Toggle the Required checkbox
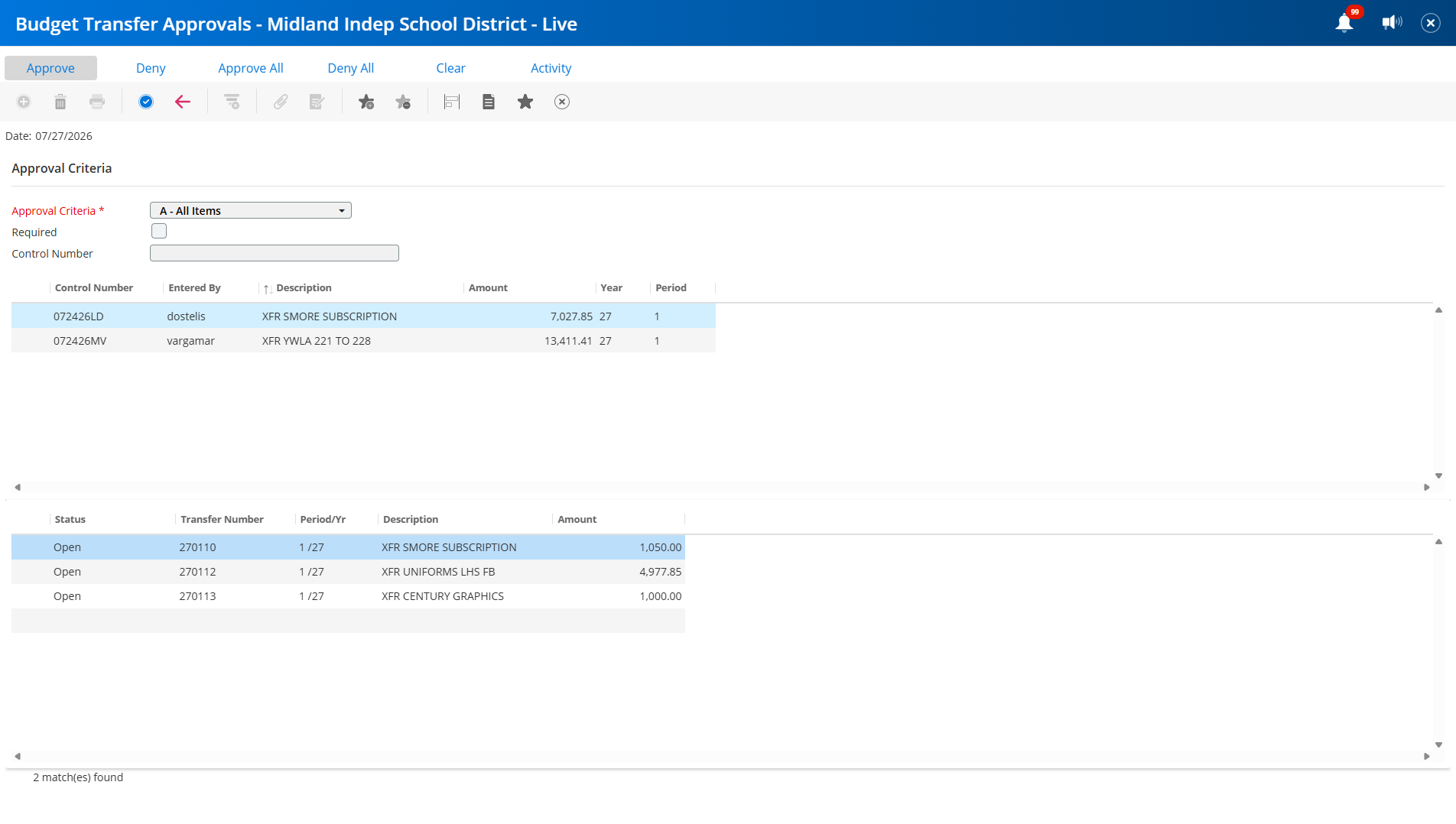1456x824 pixels. 159,231
